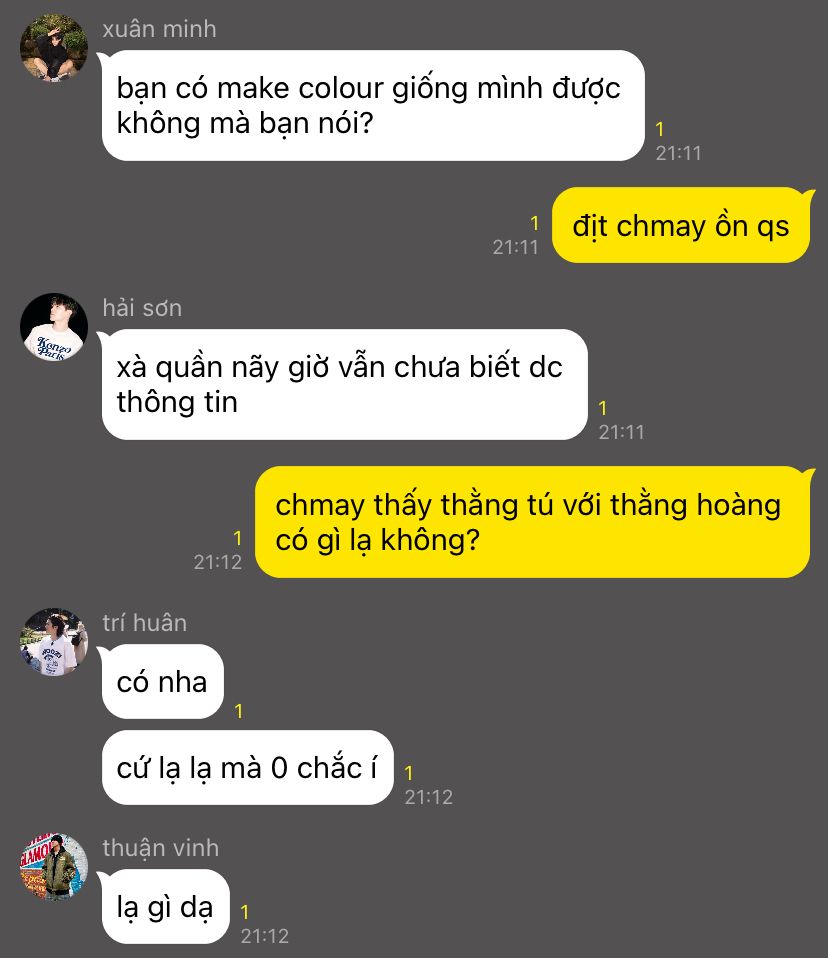Tap the thuận vinh sender name

tap(161, 848)
